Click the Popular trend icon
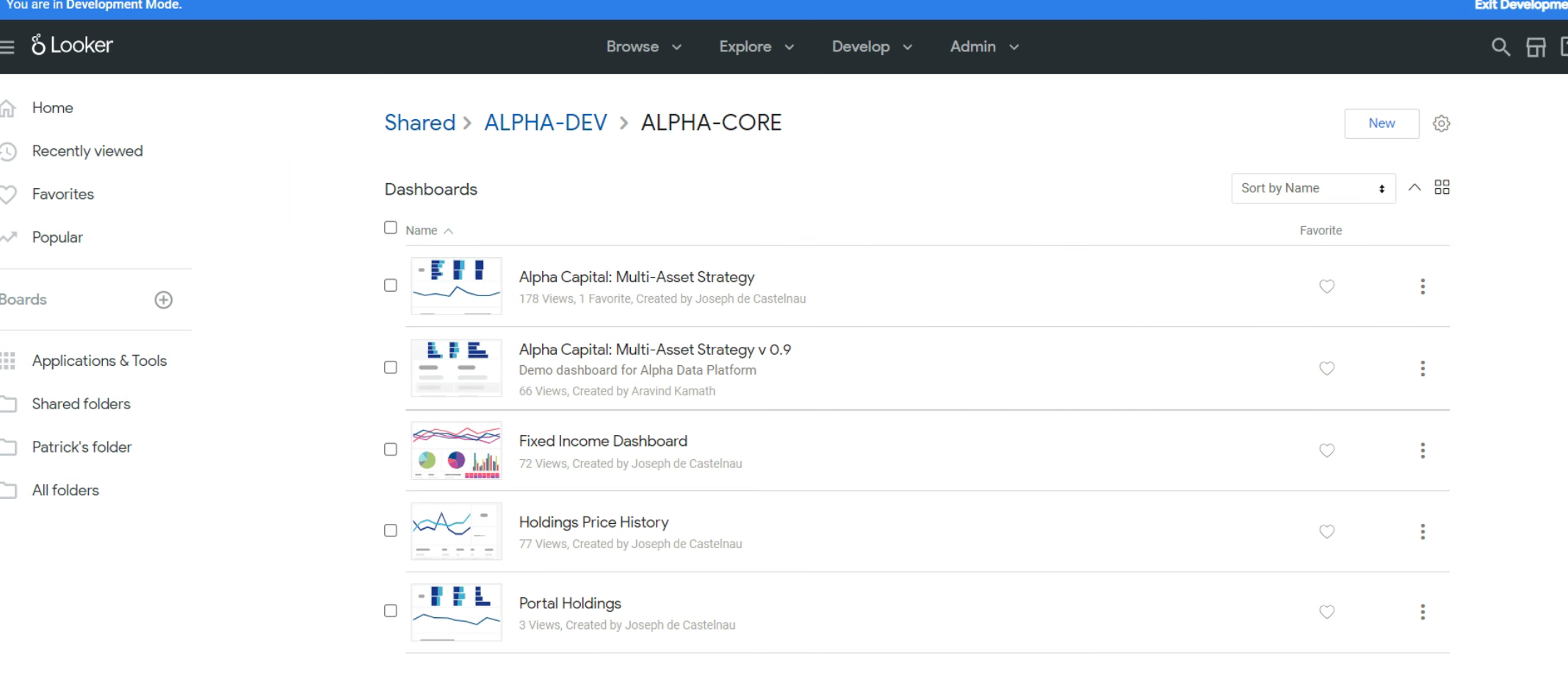This screenshot has width=1568, height=687. [8, 237]
